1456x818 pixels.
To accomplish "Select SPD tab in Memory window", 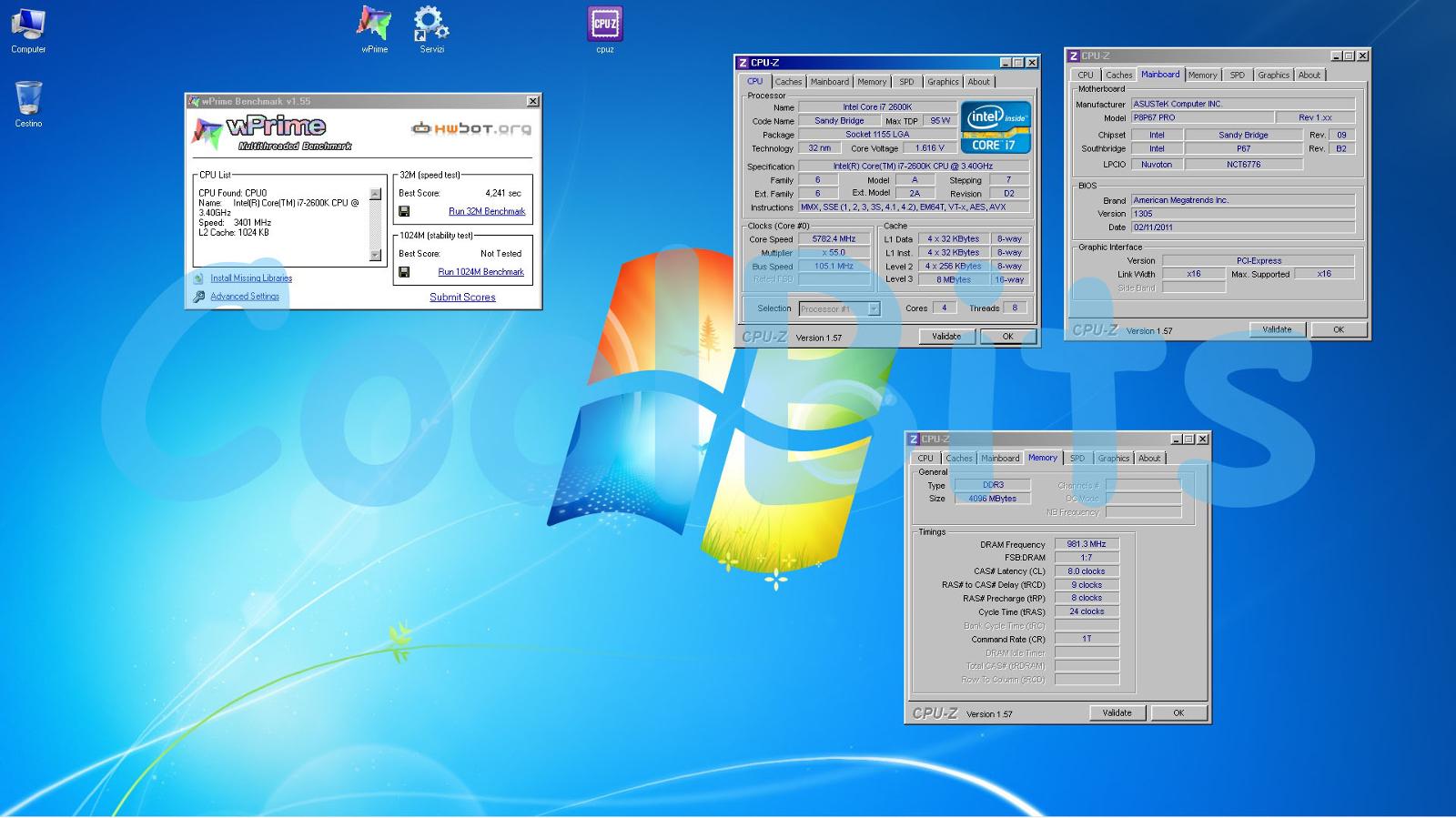I will pos(1077,459).
